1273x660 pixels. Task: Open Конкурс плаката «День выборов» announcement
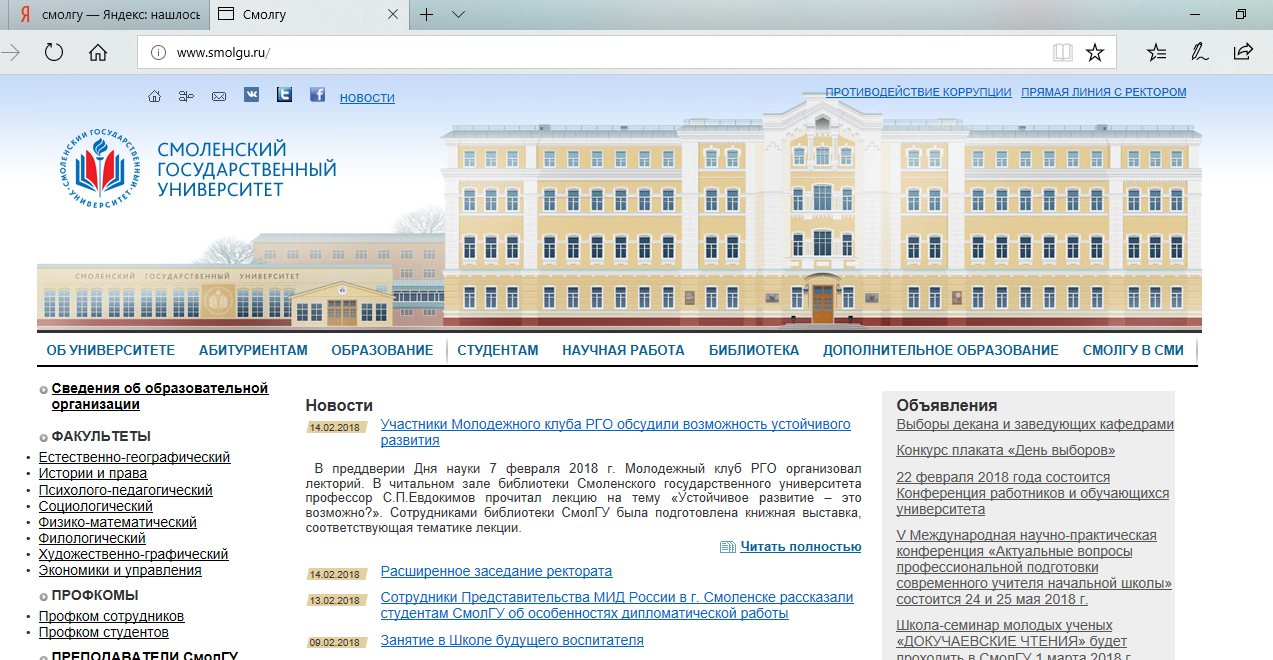1006,450
